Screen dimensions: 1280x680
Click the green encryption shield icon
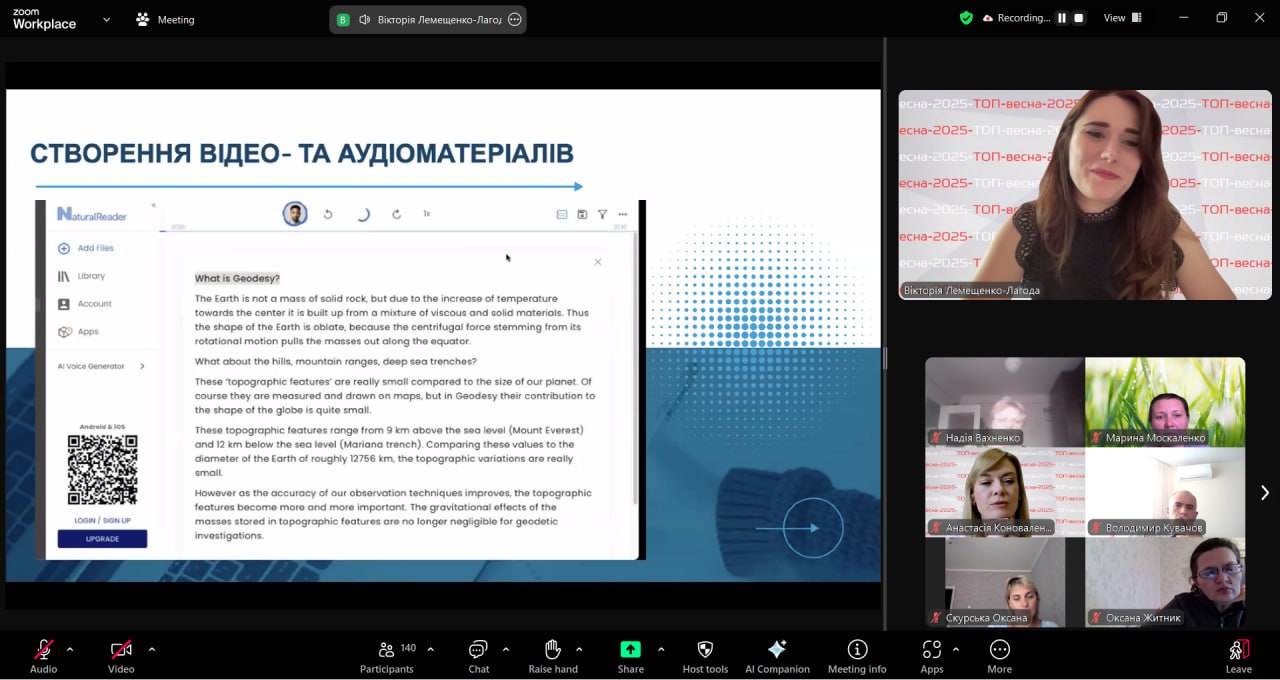pos(966,18)
